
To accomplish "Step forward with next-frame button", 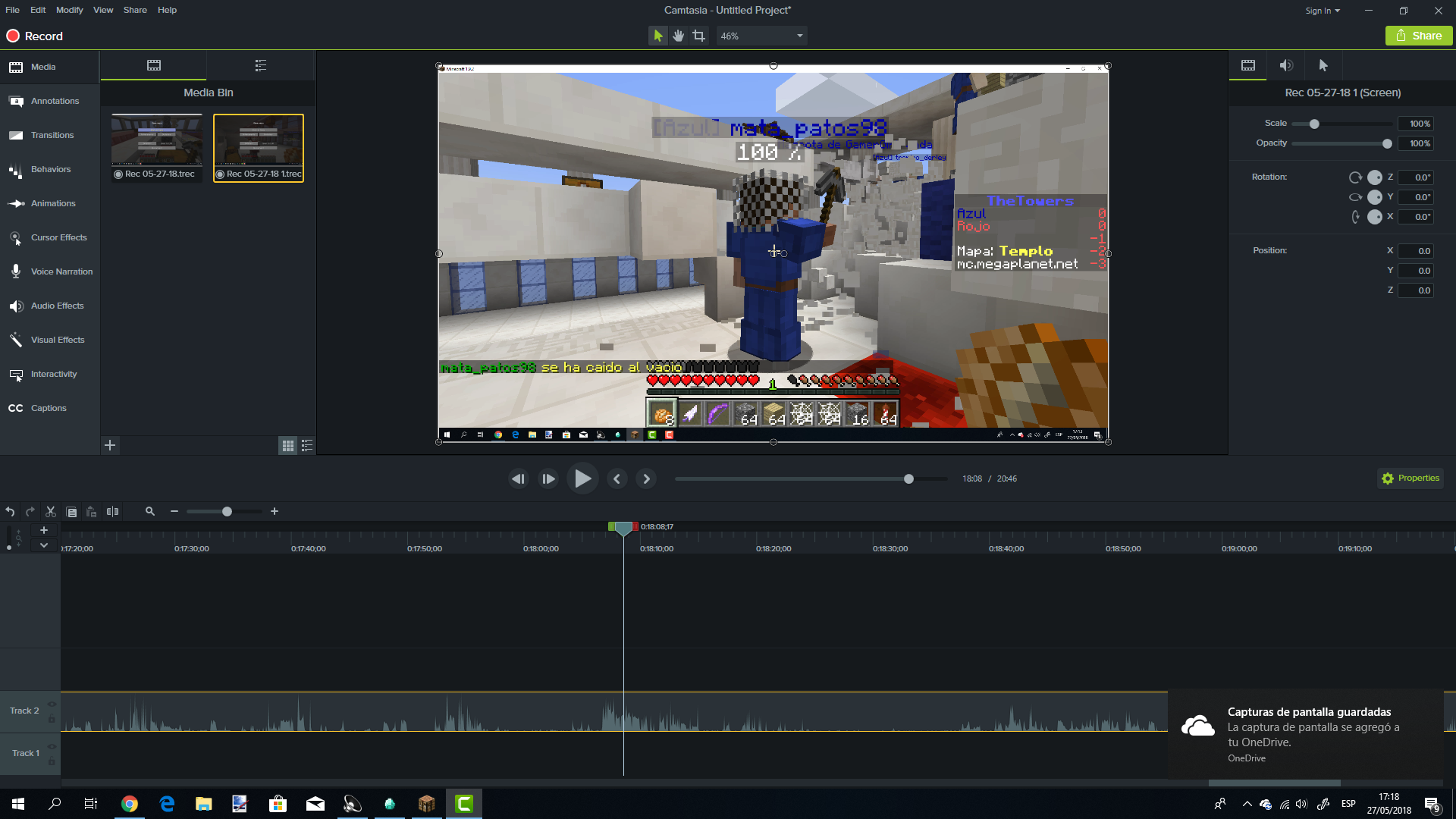I will 548,479.
